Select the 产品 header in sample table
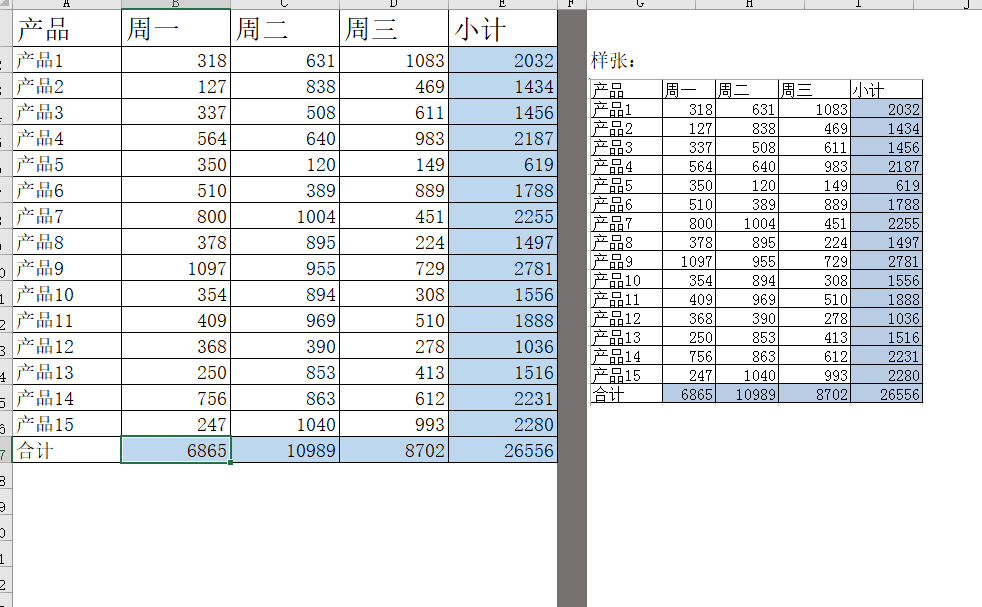This screenshot has width=982, height=607. click(626, 90)
